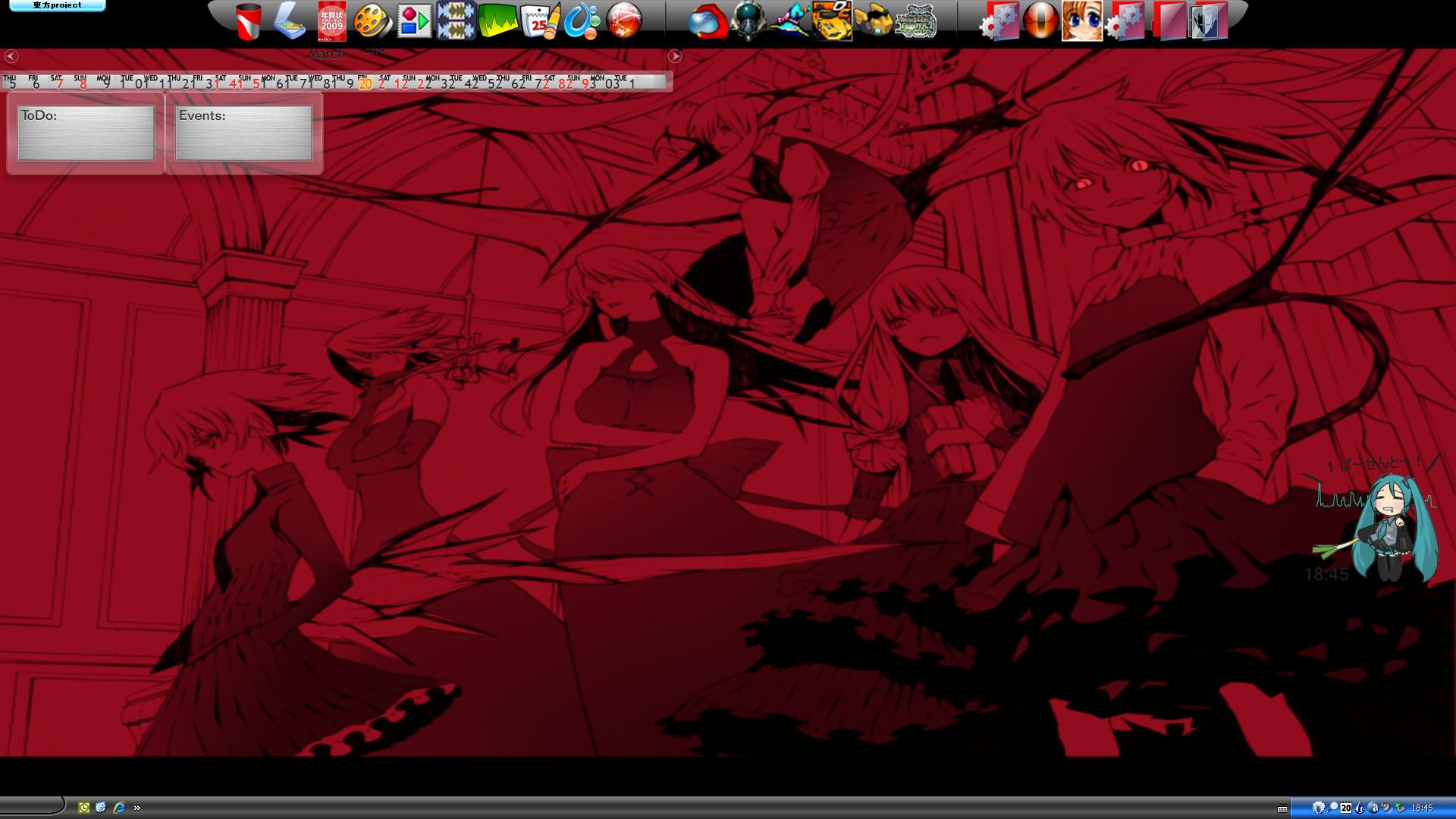Expand quick launch overflow chevron
Viewport: 1456px width, 819px height.
coord(137,808)
